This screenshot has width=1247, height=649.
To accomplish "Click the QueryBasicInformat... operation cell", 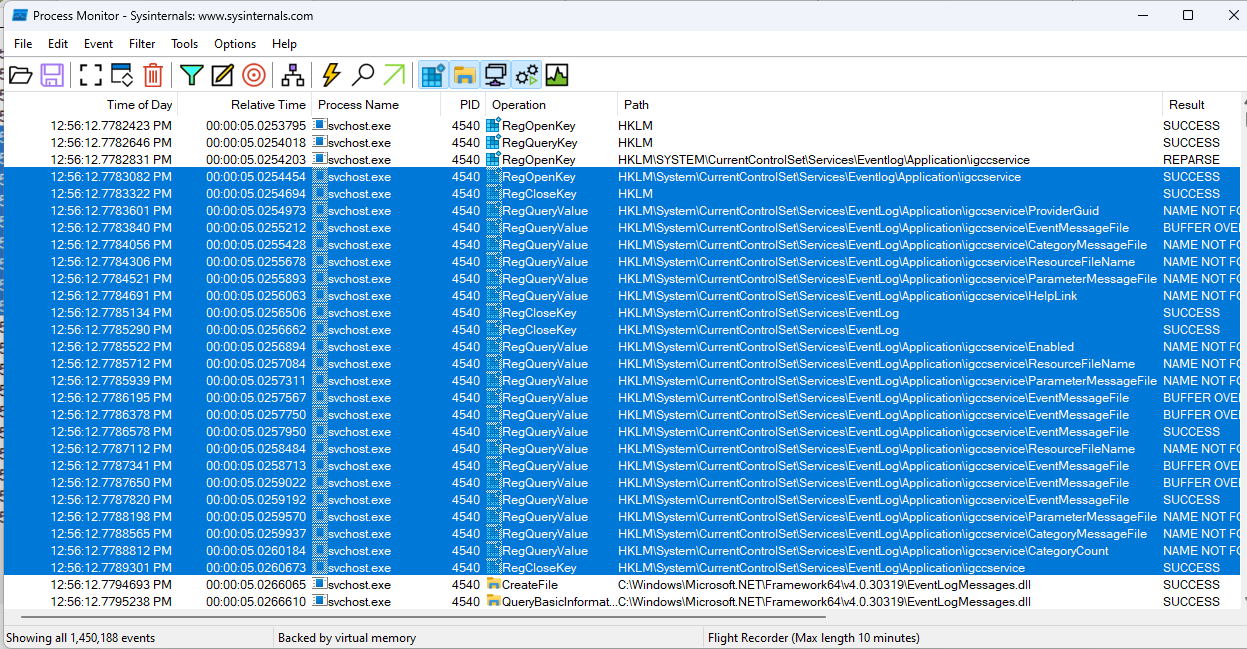I will [x=559, y=602].
